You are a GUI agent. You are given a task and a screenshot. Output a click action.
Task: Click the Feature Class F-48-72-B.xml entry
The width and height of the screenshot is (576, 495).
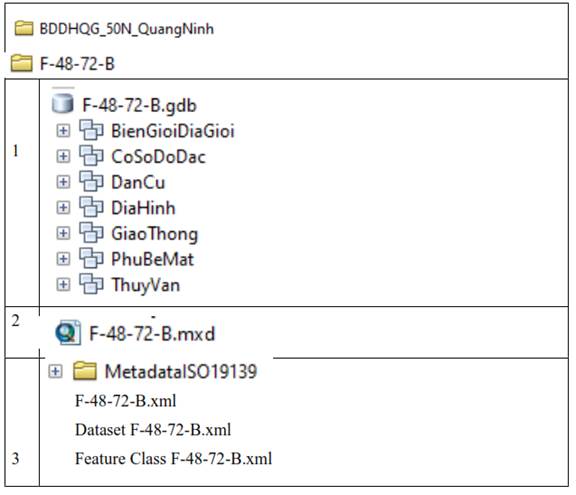(173, 459)
